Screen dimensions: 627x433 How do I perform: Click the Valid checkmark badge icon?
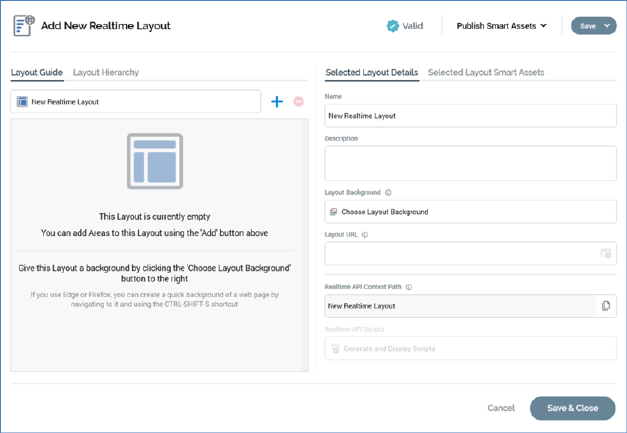point(393,26)
